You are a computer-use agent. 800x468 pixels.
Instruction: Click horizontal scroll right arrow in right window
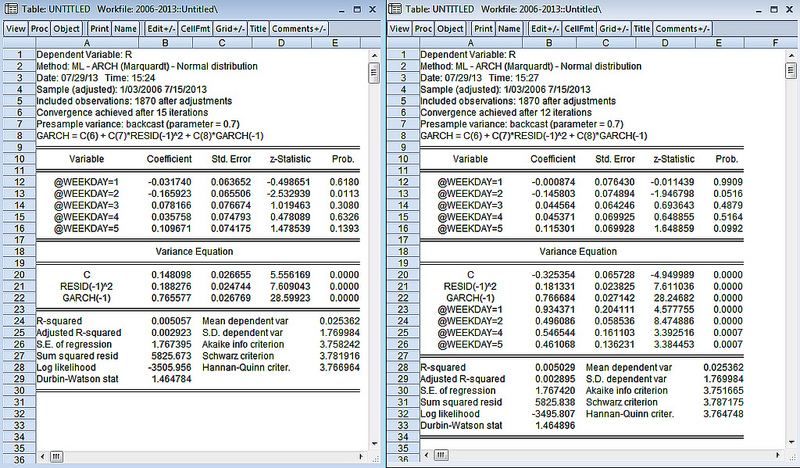click(x=778, y=455)
